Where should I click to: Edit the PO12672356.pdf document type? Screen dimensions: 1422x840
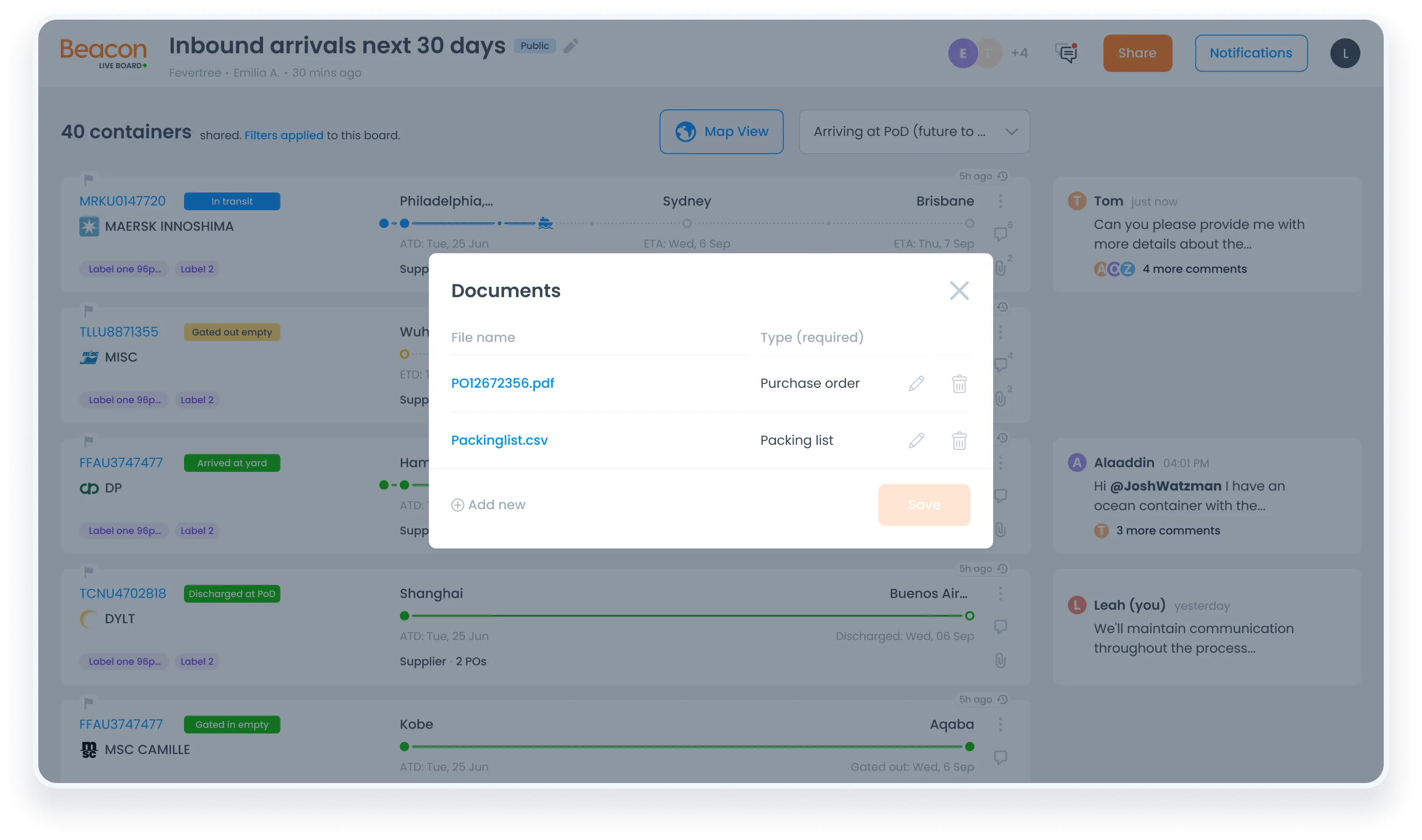click(x=916, y=384)
